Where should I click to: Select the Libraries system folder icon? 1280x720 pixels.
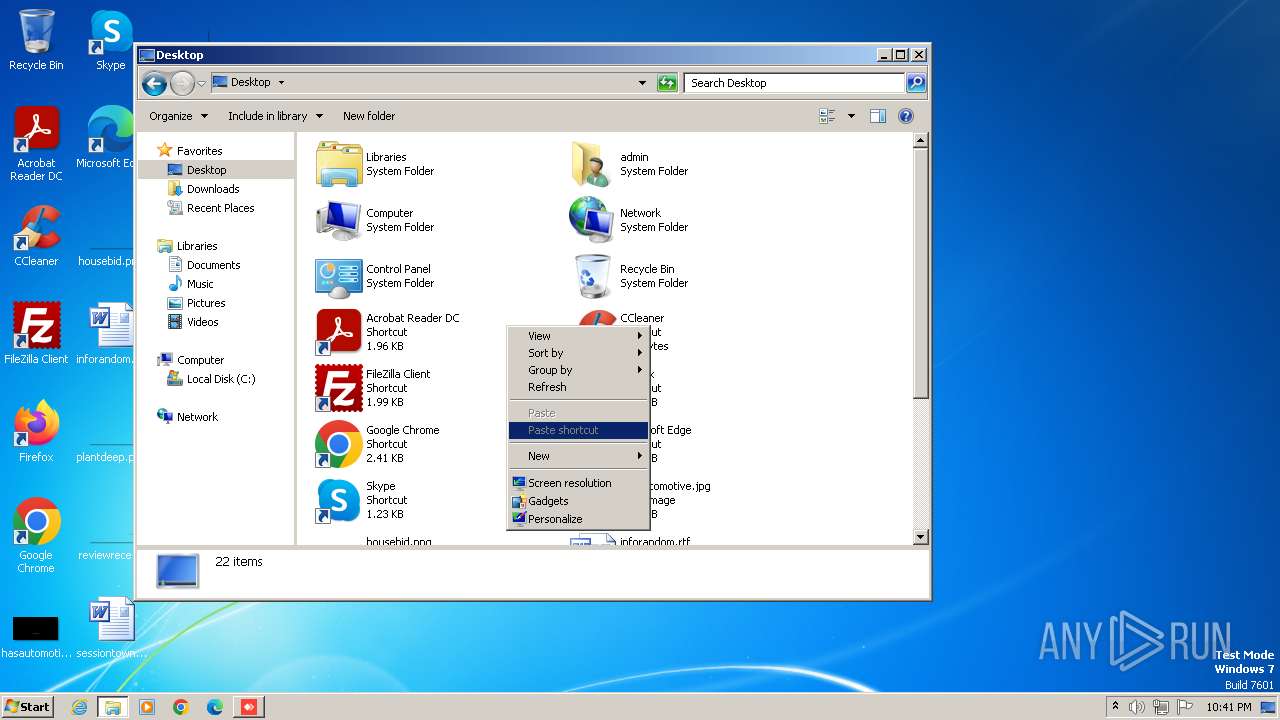click(x=339, y=164)
